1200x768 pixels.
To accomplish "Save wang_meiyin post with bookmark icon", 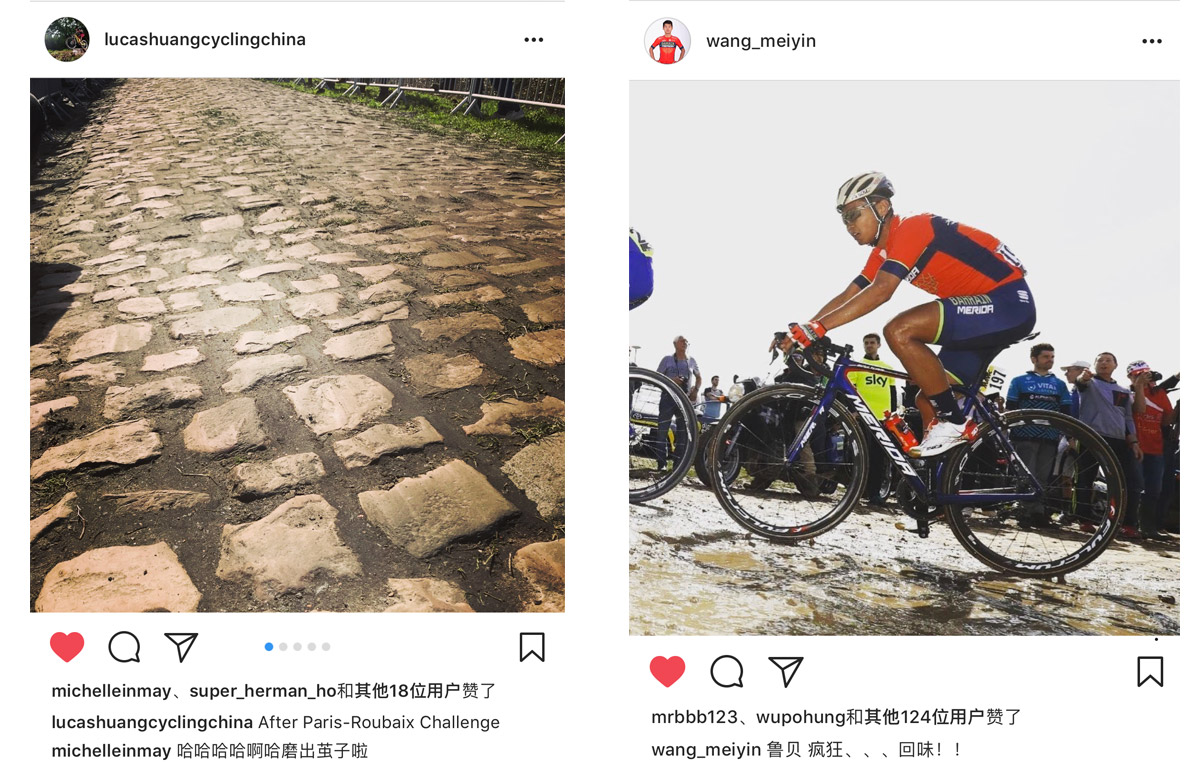I will (x=1150, y=671).
